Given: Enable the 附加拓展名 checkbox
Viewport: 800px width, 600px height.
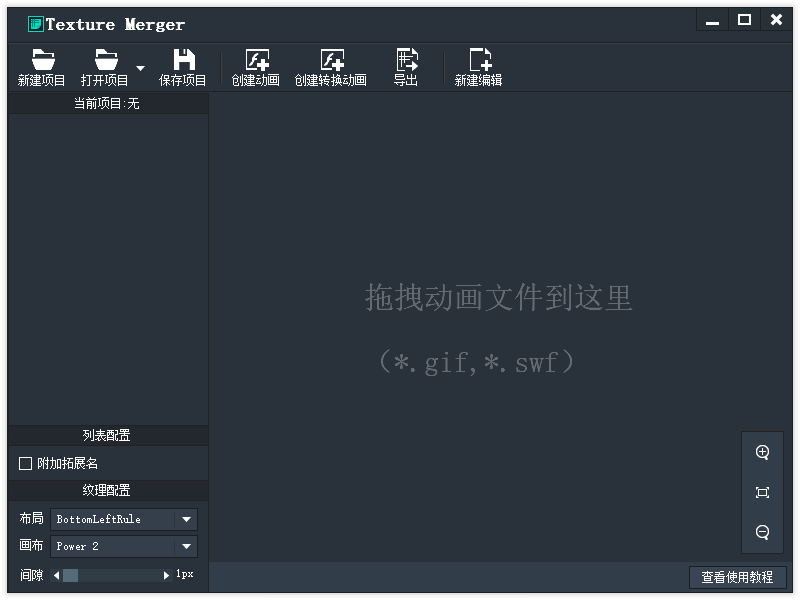Looking at the screenshot, I should [25, 463].
